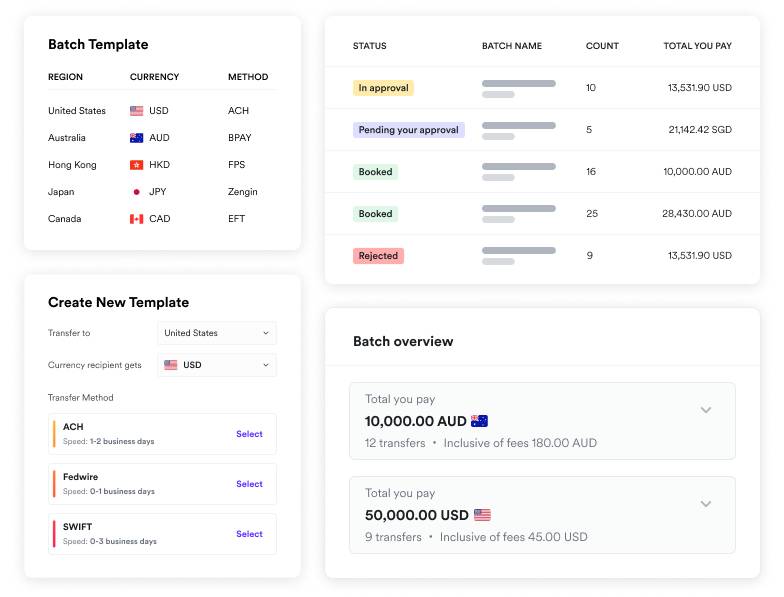Click Inclusive of fees 45.00 USD text

click(x=514, y=537)
